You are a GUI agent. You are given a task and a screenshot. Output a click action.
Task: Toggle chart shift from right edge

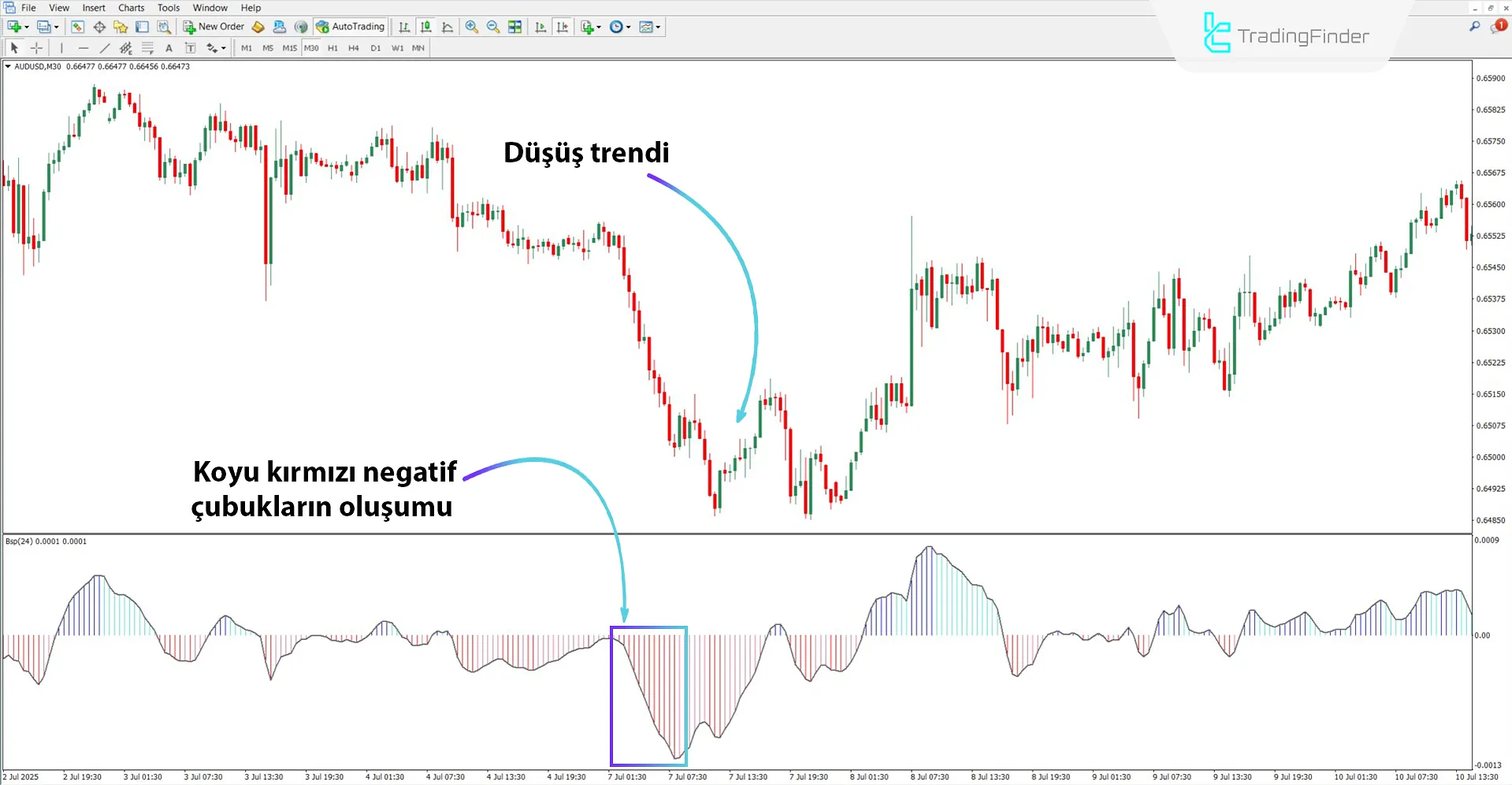(x=562, y=26)
